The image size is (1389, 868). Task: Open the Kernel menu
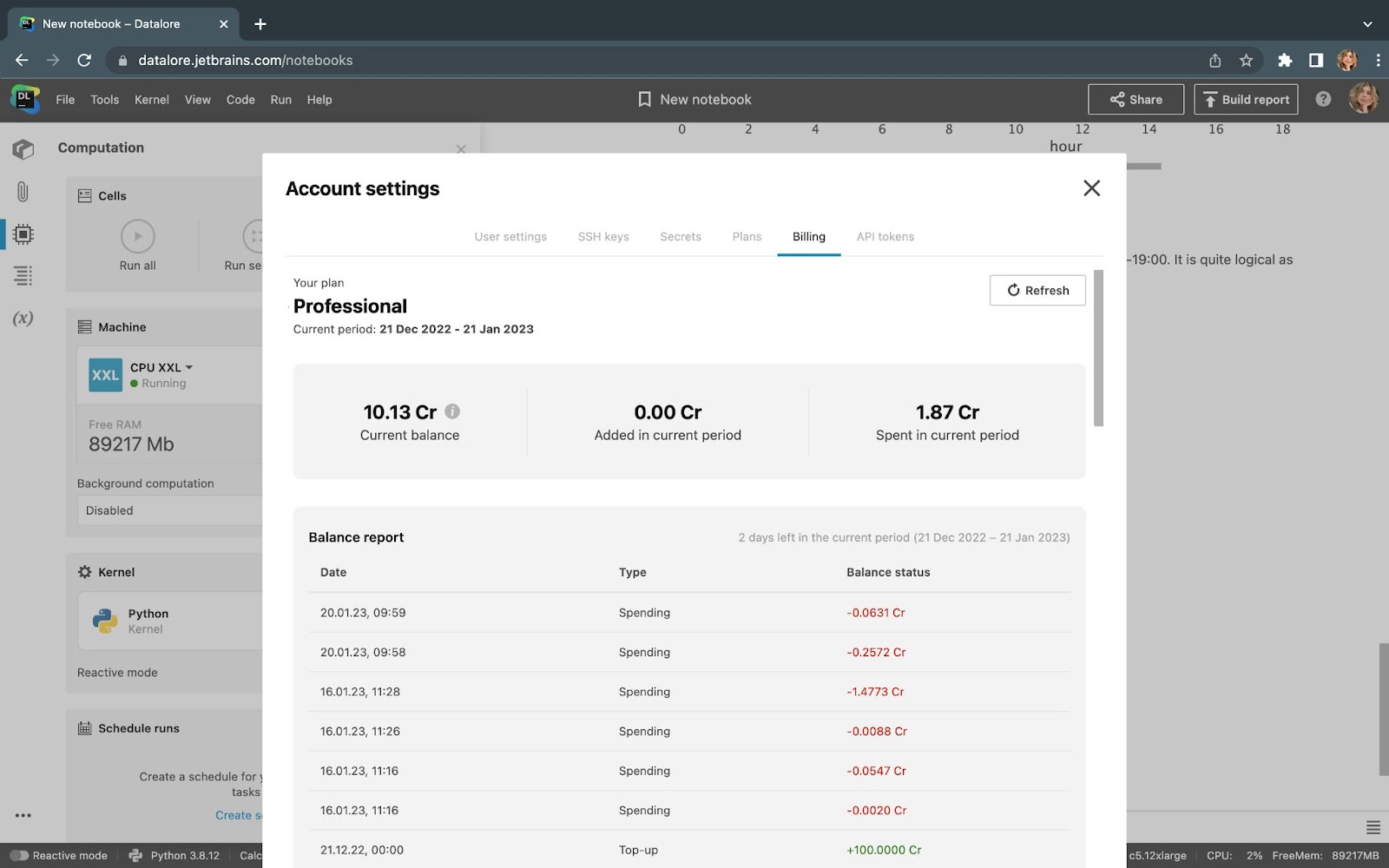click(152, 100)
